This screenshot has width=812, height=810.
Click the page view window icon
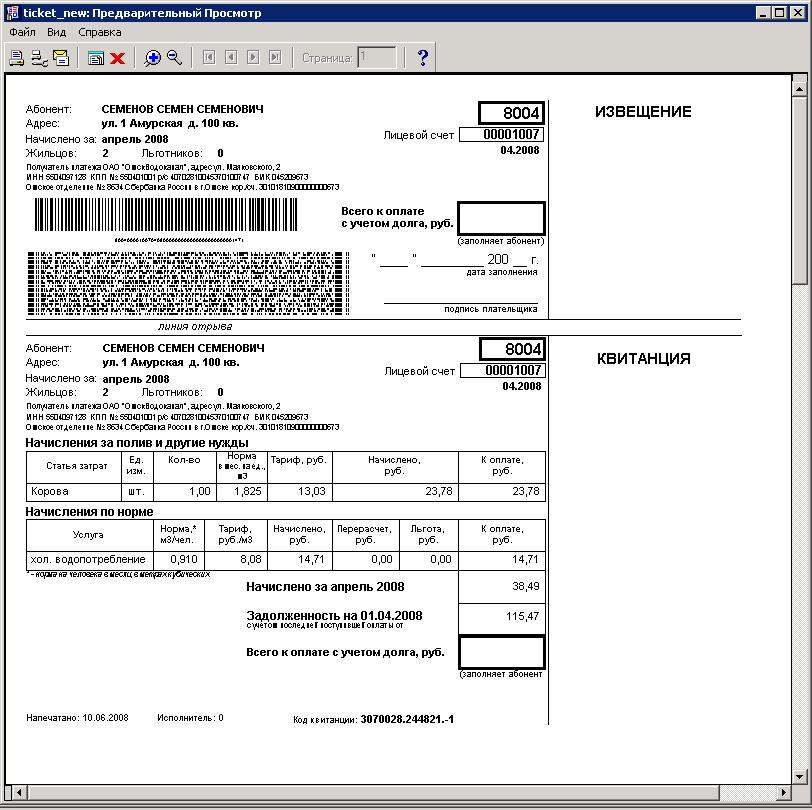(x=96, y=58)
